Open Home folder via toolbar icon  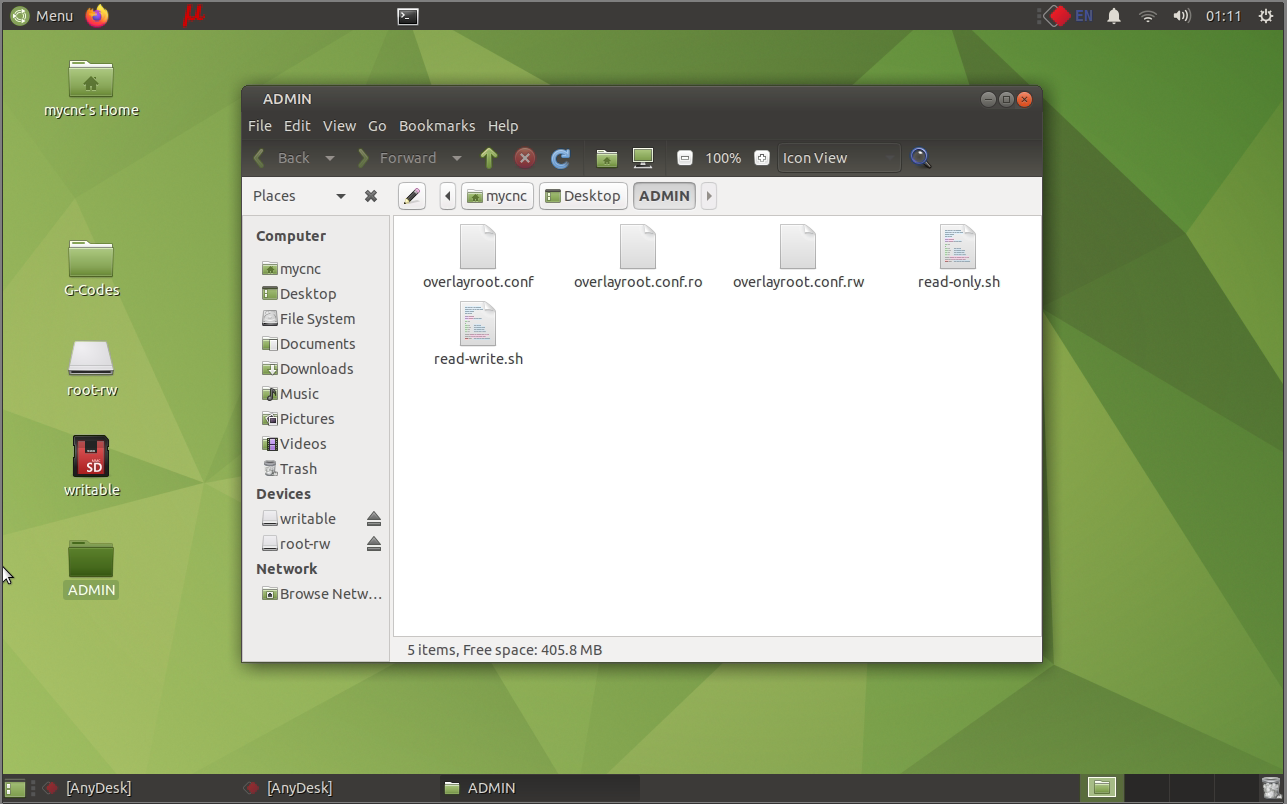pyautogui.click(x=606, y=158)
